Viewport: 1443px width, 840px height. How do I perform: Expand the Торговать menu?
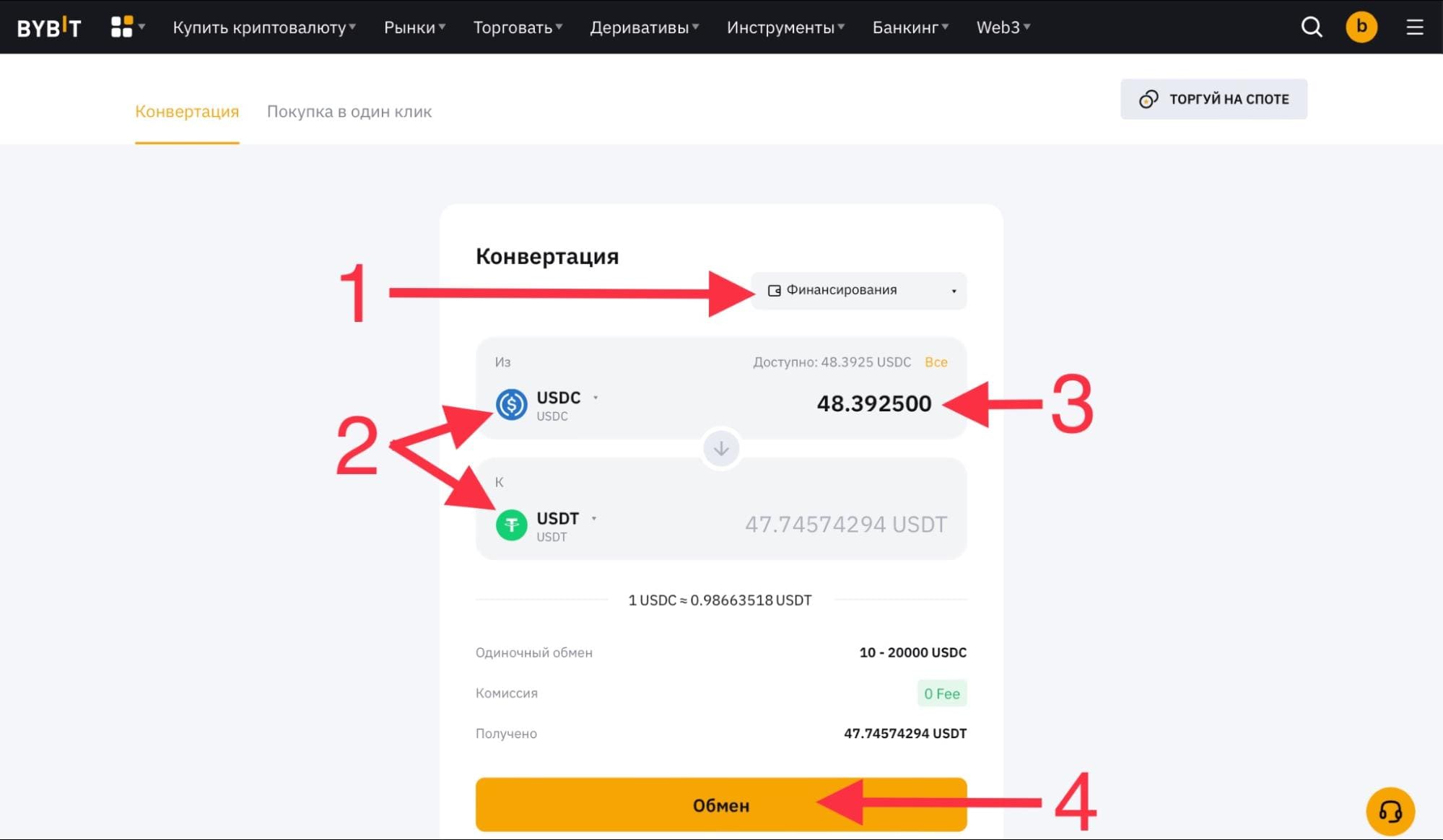coord(518,27)
